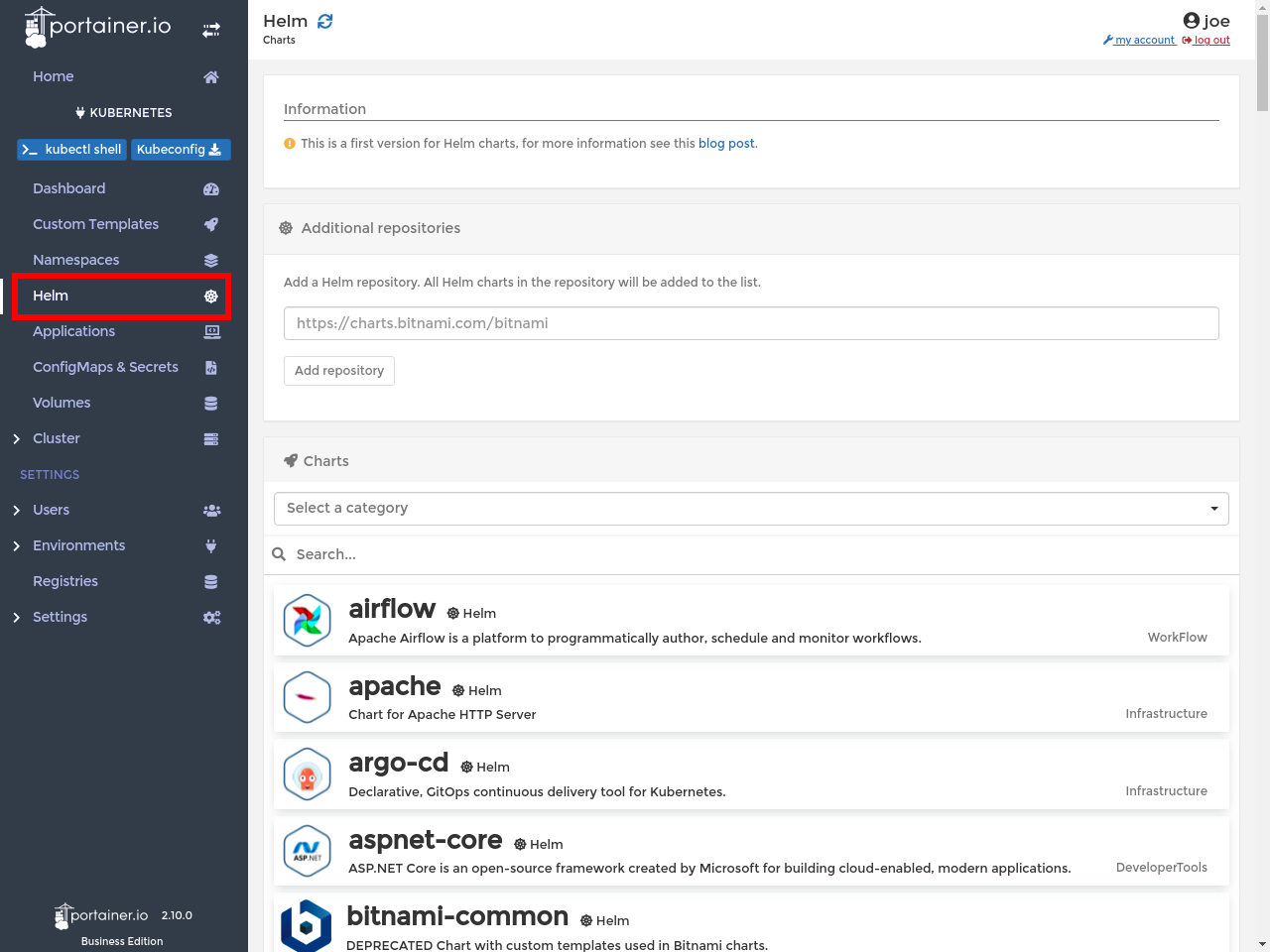1270x952 pixels.
Task: Click the ConfigMaps & Secrets file icon
Action: coord(211,368)
